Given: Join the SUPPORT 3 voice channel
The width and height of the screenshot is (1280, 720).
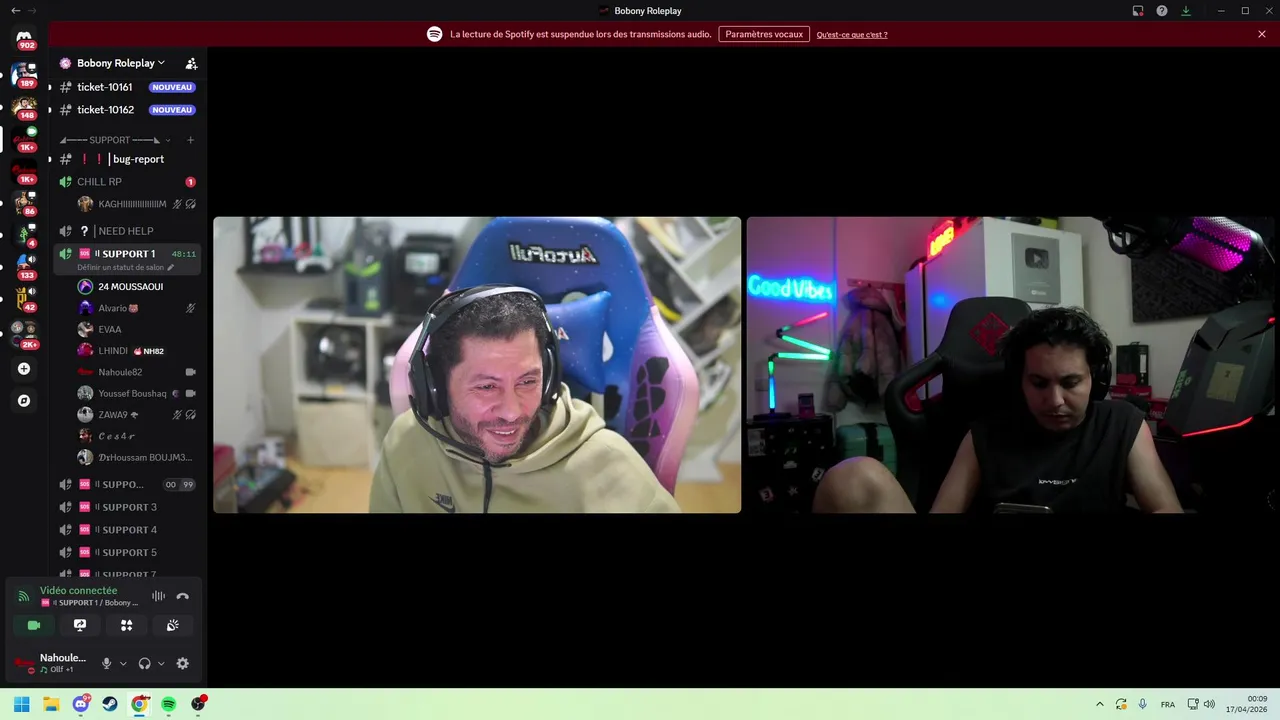Looking at the screenshot, I should click(127, 507).
